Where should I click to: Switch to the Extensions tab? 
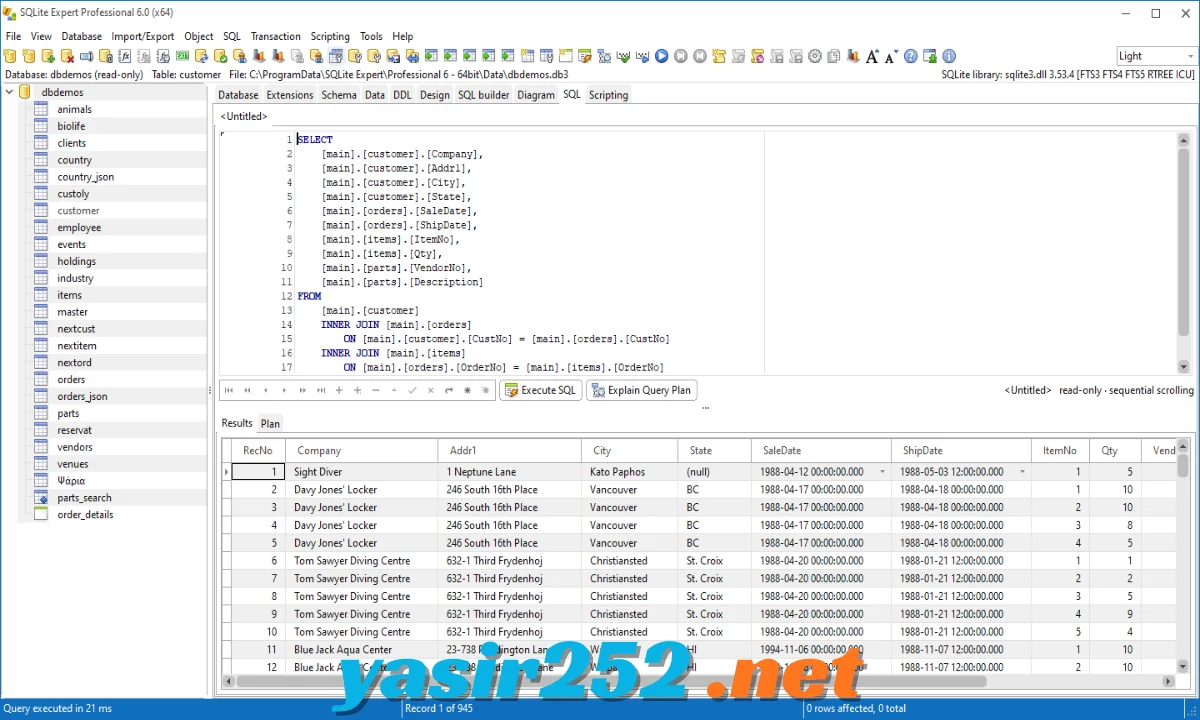coord(290,95)
